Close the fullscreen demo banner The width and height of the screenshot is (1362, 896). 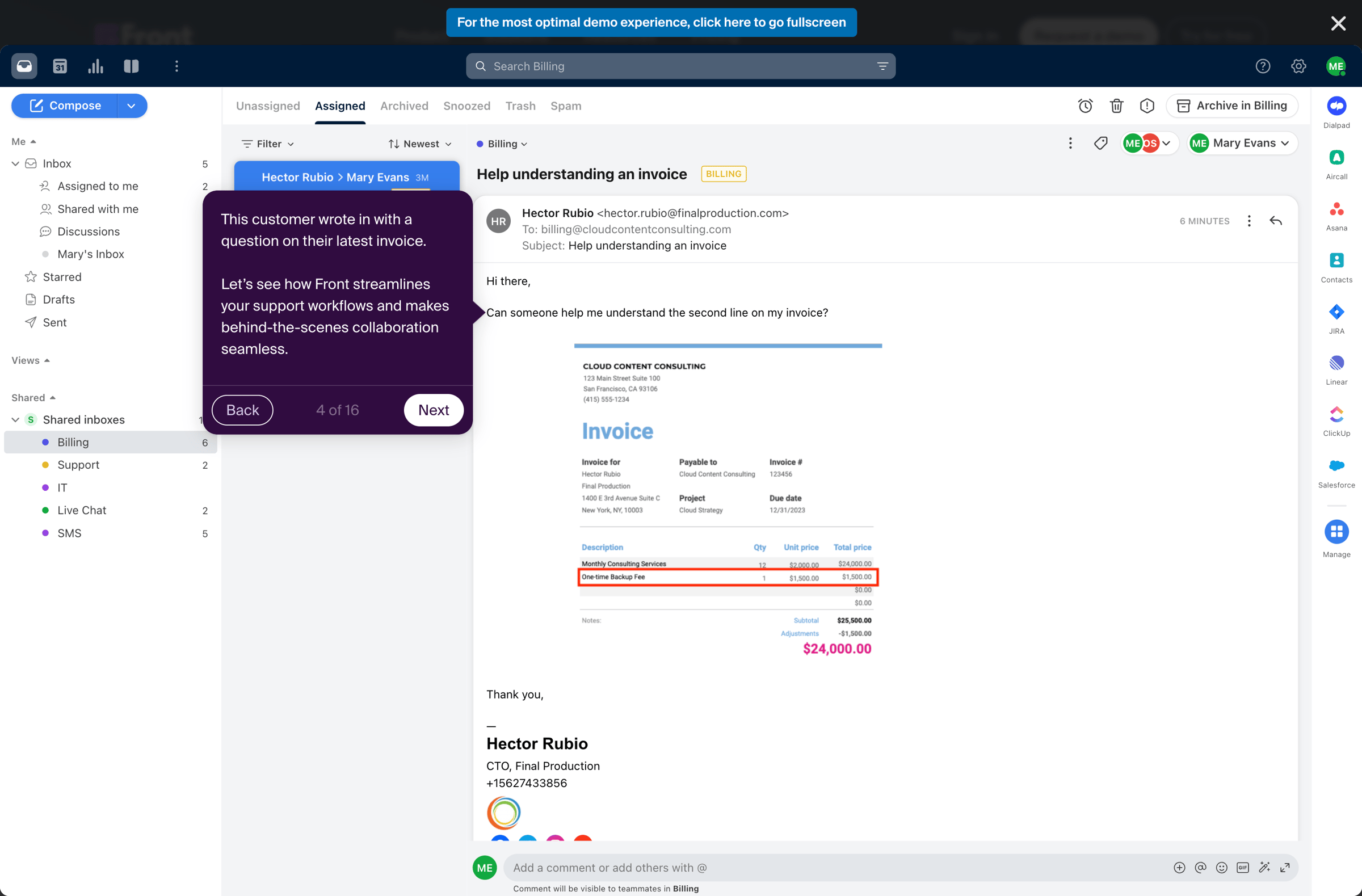[x=1338, y=23]
